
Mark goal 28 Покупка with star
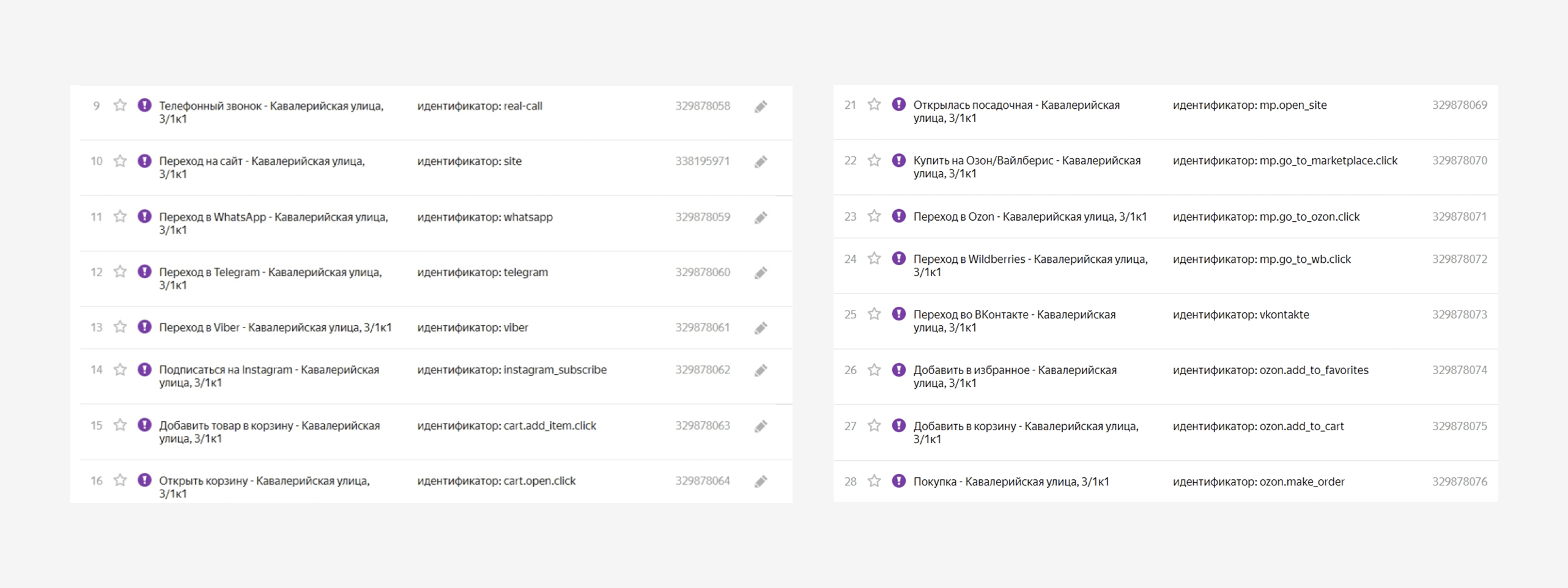(x=875, y=481)
